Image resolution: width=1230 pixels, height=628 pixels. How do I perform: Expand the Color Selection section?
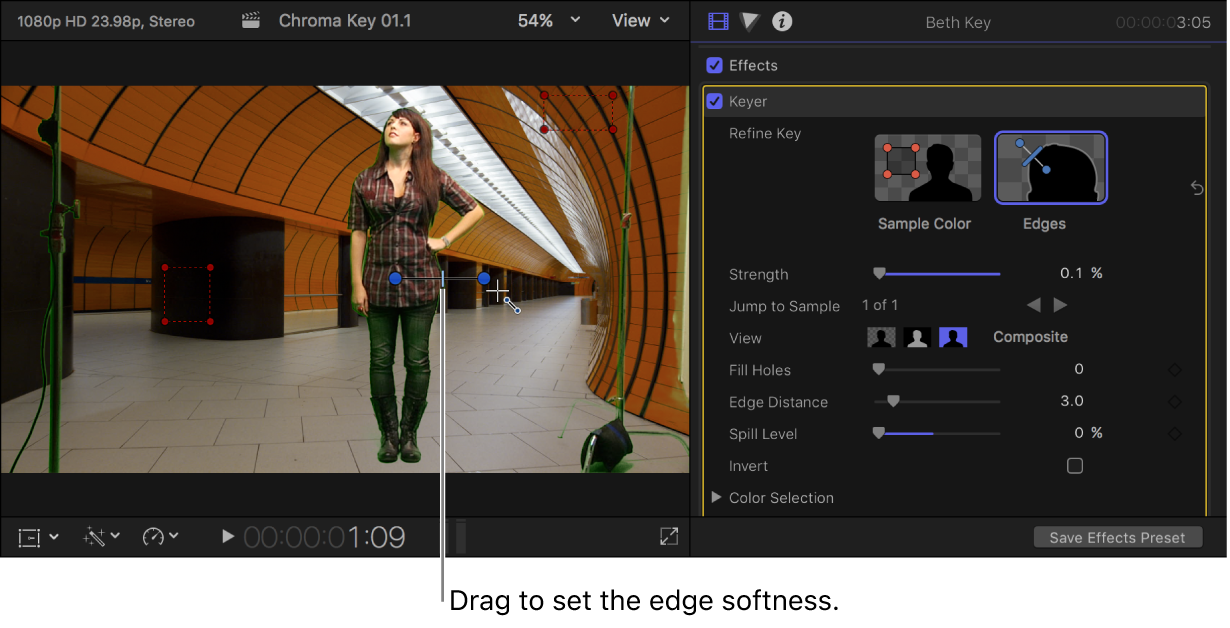(x=716, y=497)
